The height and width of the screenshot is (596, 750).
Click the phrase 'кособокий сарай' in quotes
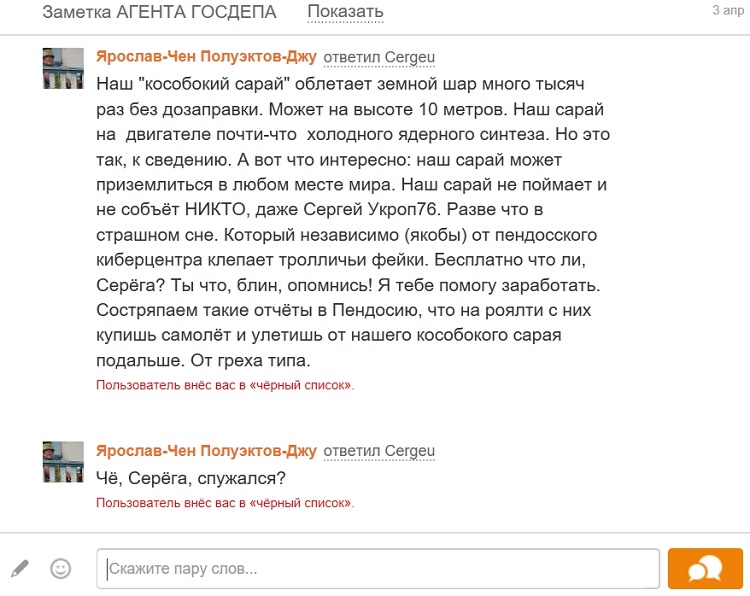pyautogui.click(x=214, y=84)
